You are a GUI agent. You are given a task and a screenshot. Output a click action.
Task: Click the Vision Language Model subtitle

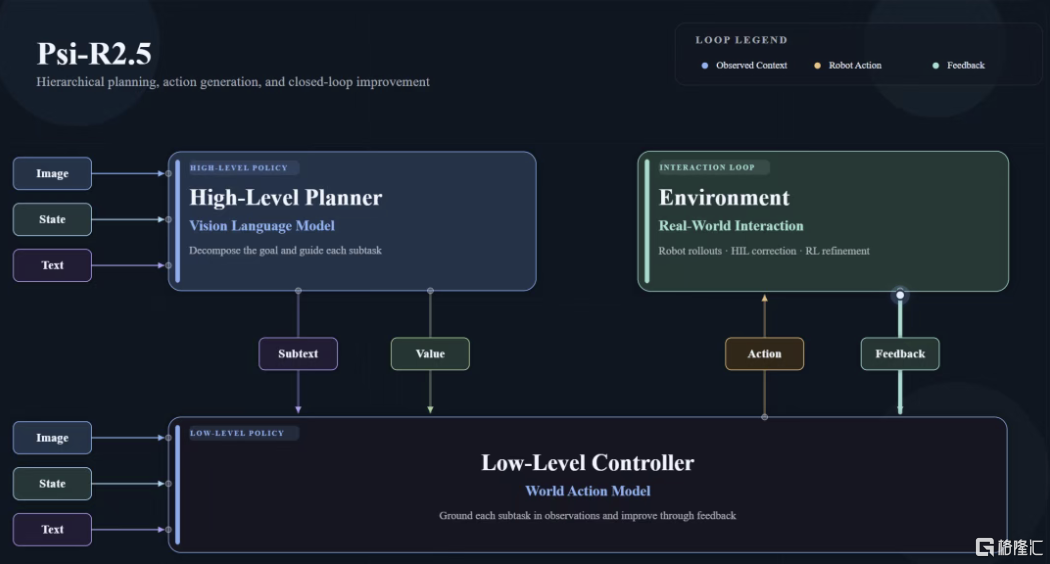tap(262, 226)
